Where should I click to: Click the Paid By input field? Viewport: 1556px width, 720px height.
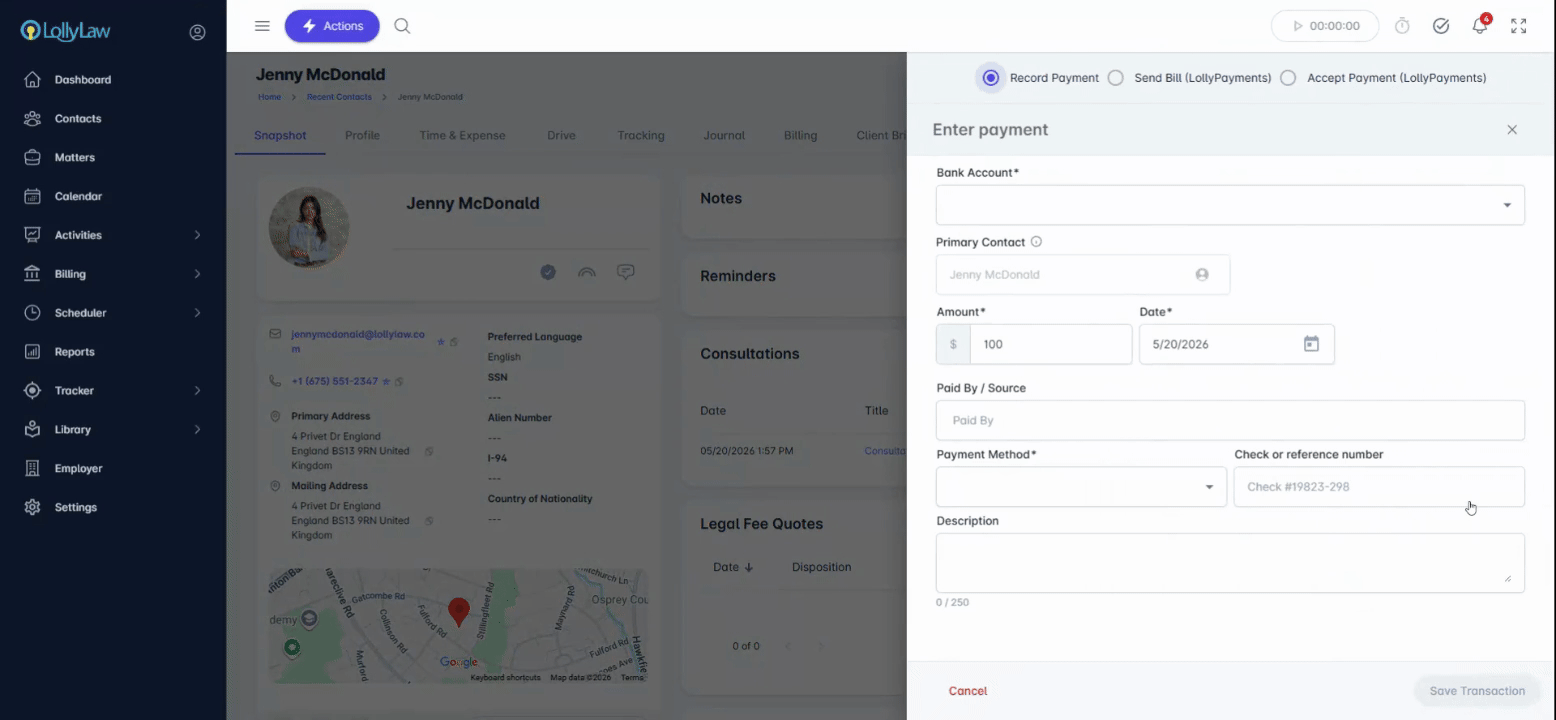(x=1230, y=420)
